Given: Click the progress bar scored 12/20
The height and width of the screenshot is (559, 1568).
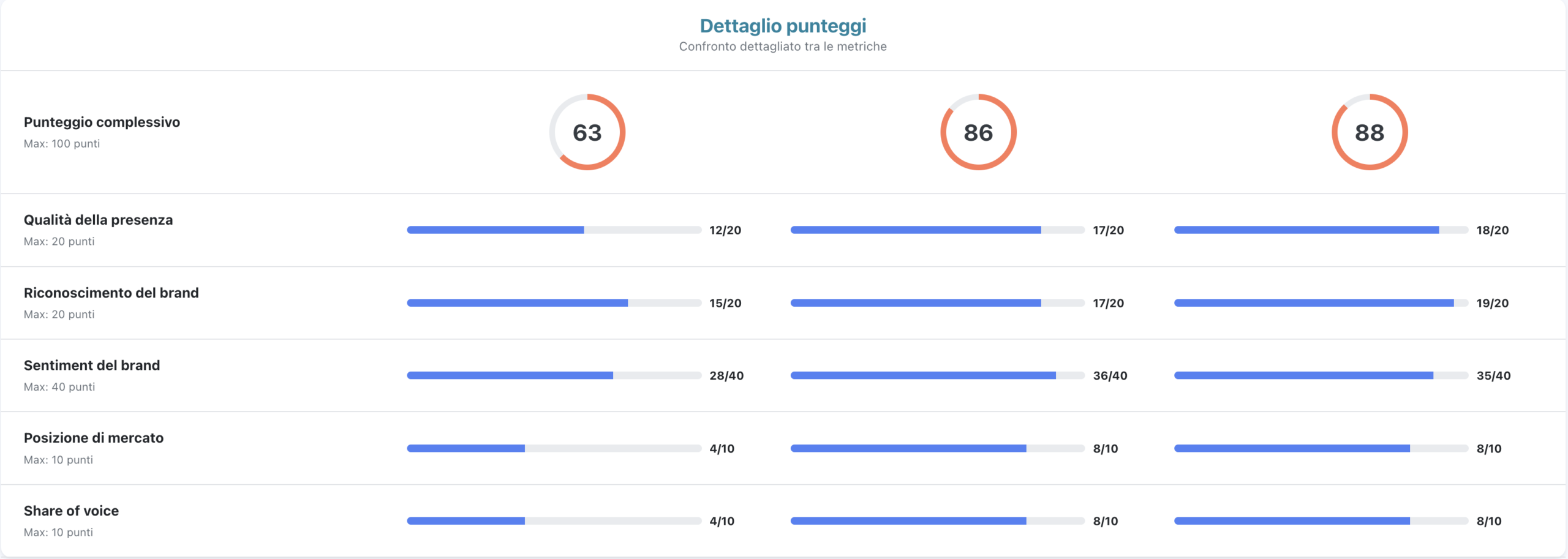Looking at the screenshot, I should coord(554,230).
